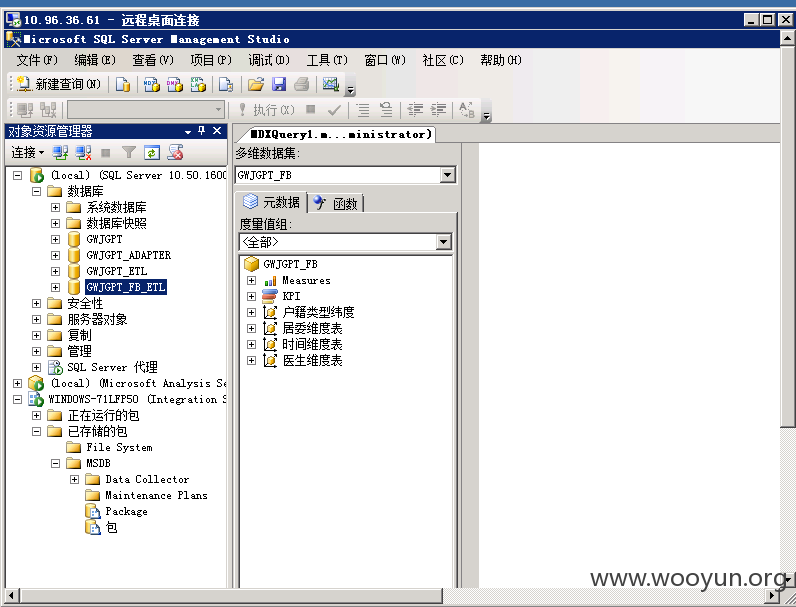
Task: Open the 查看 menu
Action: (152, 60)
